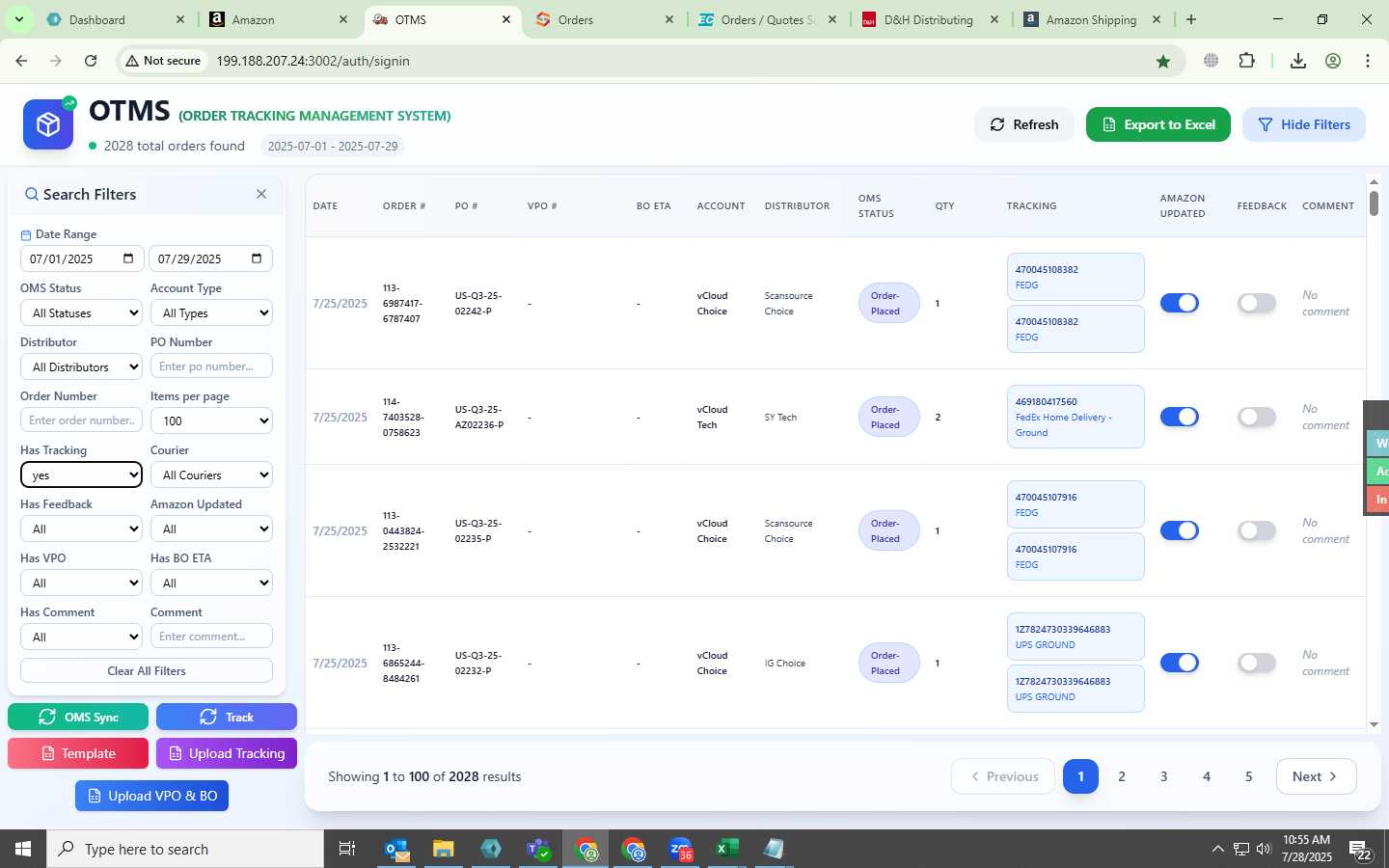Switch to the Amazon browser tab
The width and height of the screenshot is (1389, 868).
[278, 19]
